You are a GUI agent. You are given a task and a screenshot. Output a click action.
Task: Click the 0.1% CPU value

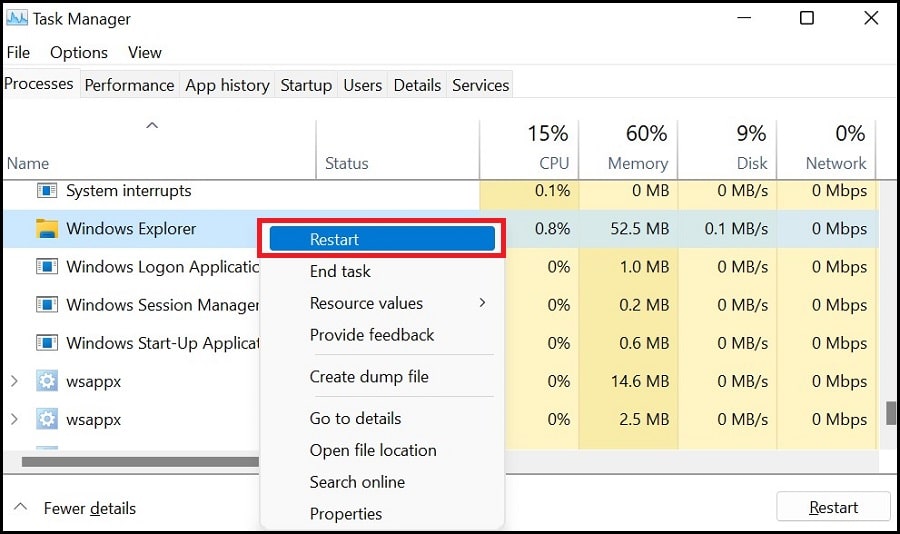point(552,191)
